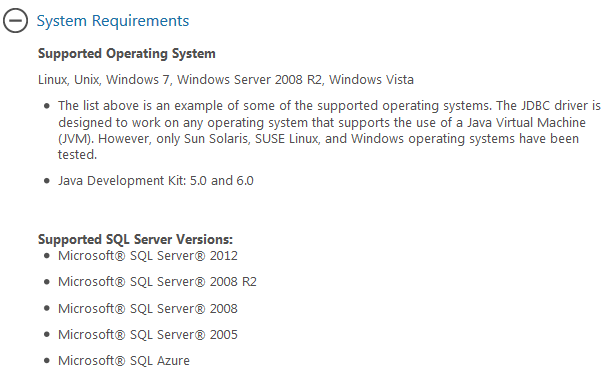Image resolution: width=610 pixels, height=380 pixels.
Task: Click the Microsoft SQL Azure list item
Action: (124, 361)
